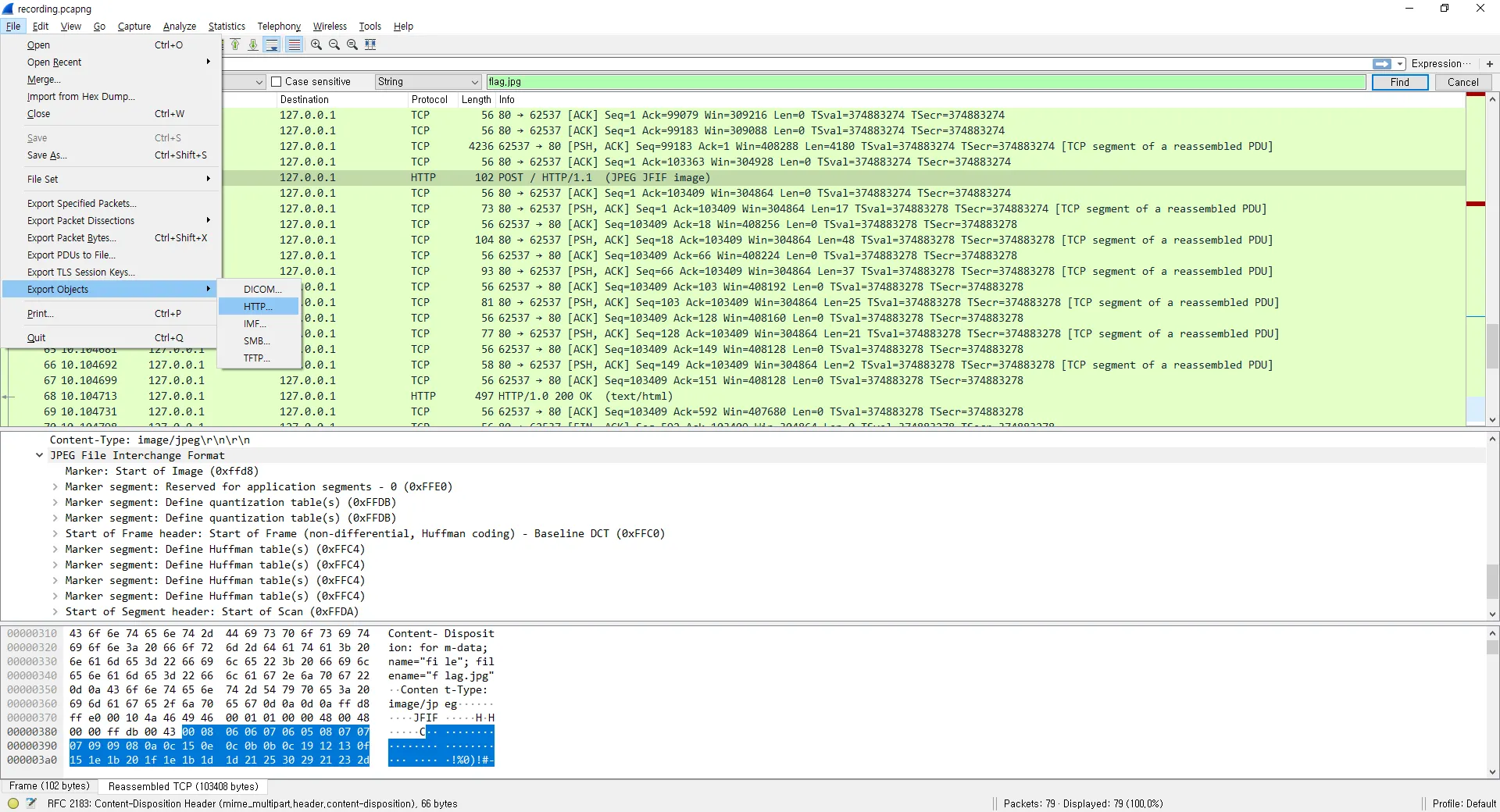Click the zoom in magnifier icon
Screen dimensions: 1500x812
[x=316, y=45]
